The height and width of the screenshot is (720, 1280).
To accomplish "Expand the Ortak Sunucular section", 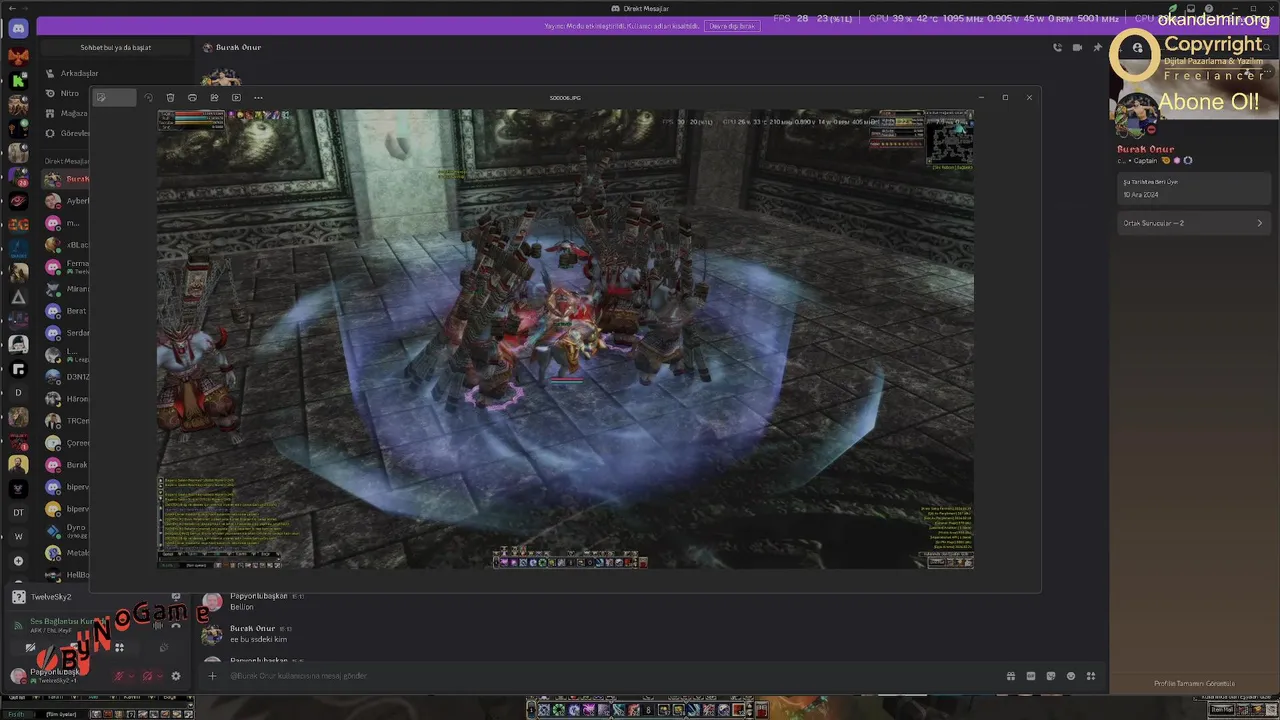I will [1193, 223].
